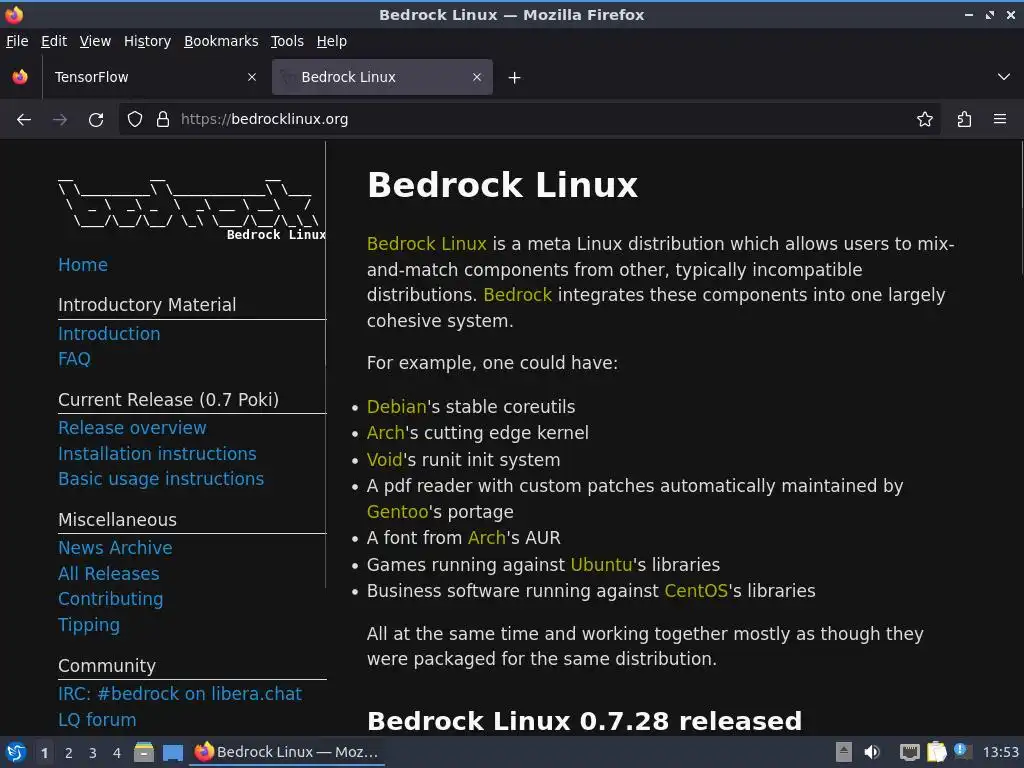Click the volume speaker tray icon
The height and width of the screenshot is (768, 1024).
click(x=871, y=752)
